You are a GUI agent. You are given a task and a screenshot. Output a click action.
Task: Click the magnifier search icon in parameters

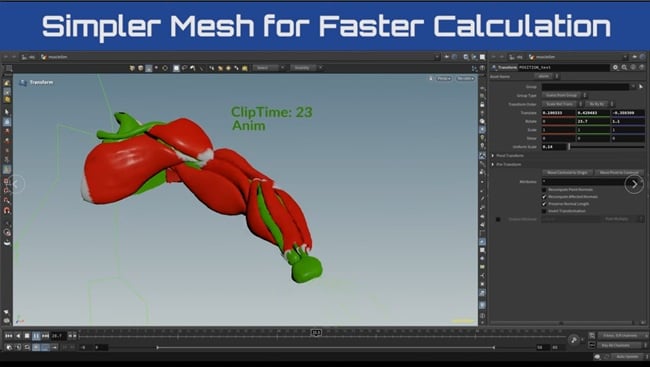624,67
